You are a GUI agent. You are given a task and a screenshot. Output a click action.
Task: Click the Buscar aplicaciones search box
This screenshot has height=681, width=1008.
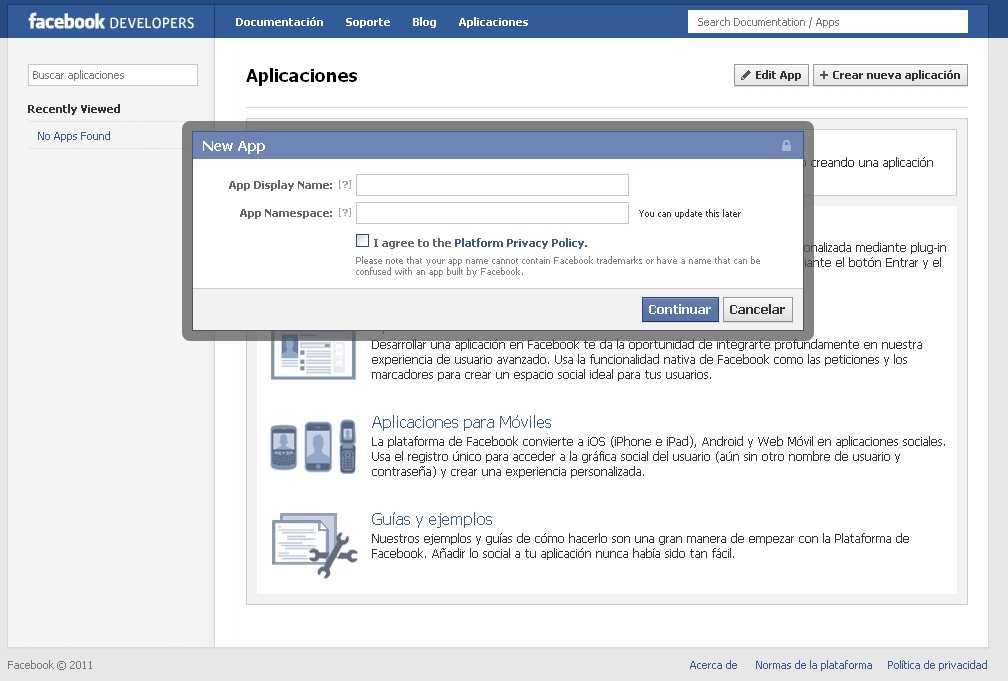[x=112, y=75]
